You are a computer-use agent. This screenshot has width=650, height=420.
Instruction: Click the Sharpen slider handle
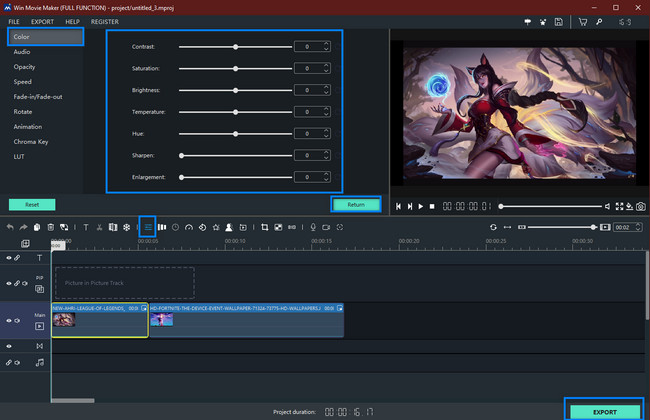click(182, 155)
